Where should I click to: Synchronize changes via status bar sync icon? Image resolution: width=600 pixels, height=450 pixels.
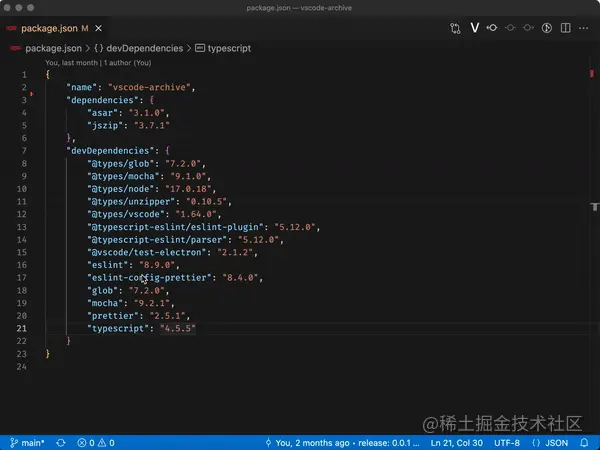point(61,442)
